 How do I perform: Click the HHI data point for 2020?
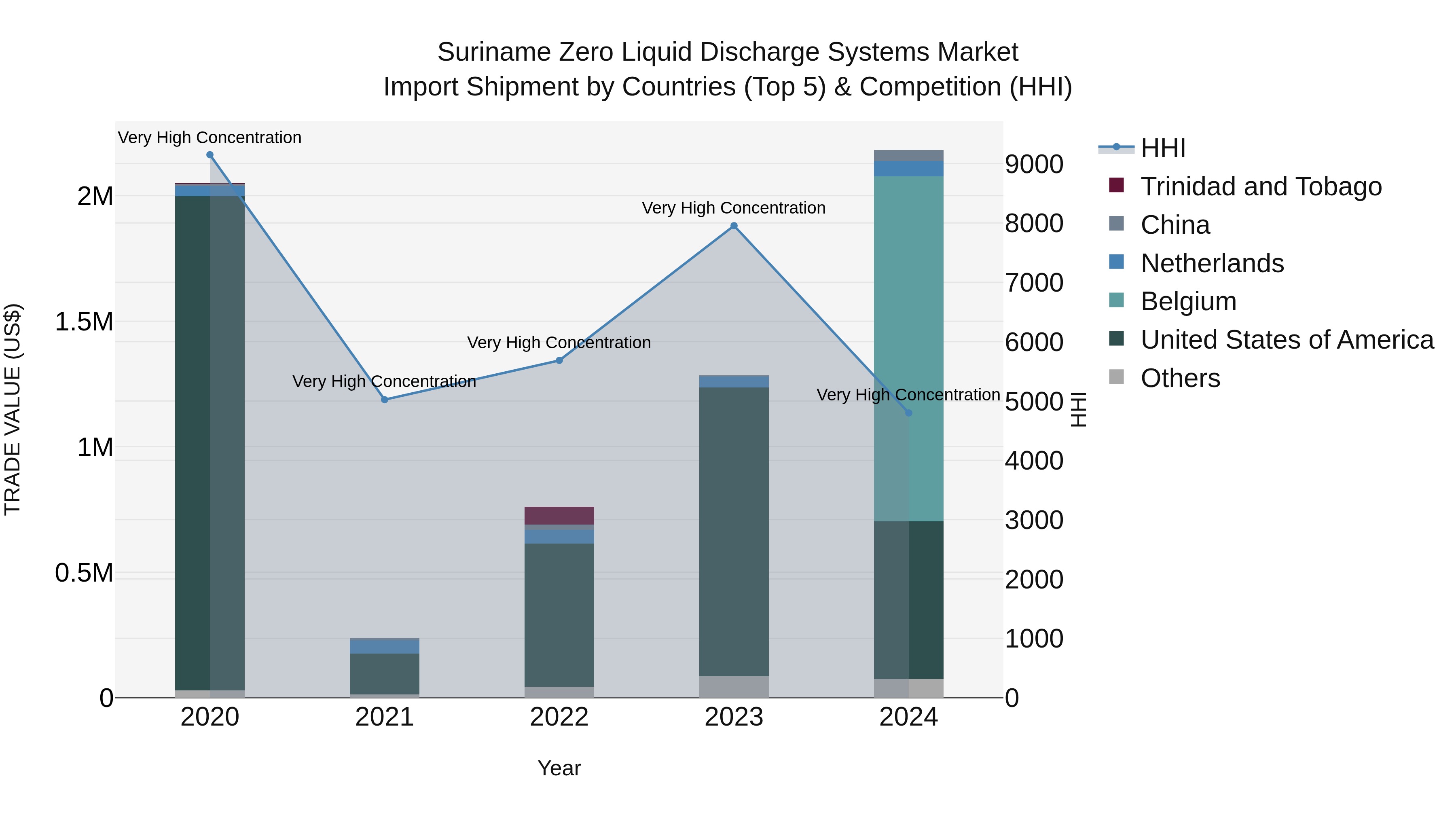tap(210, 155)
